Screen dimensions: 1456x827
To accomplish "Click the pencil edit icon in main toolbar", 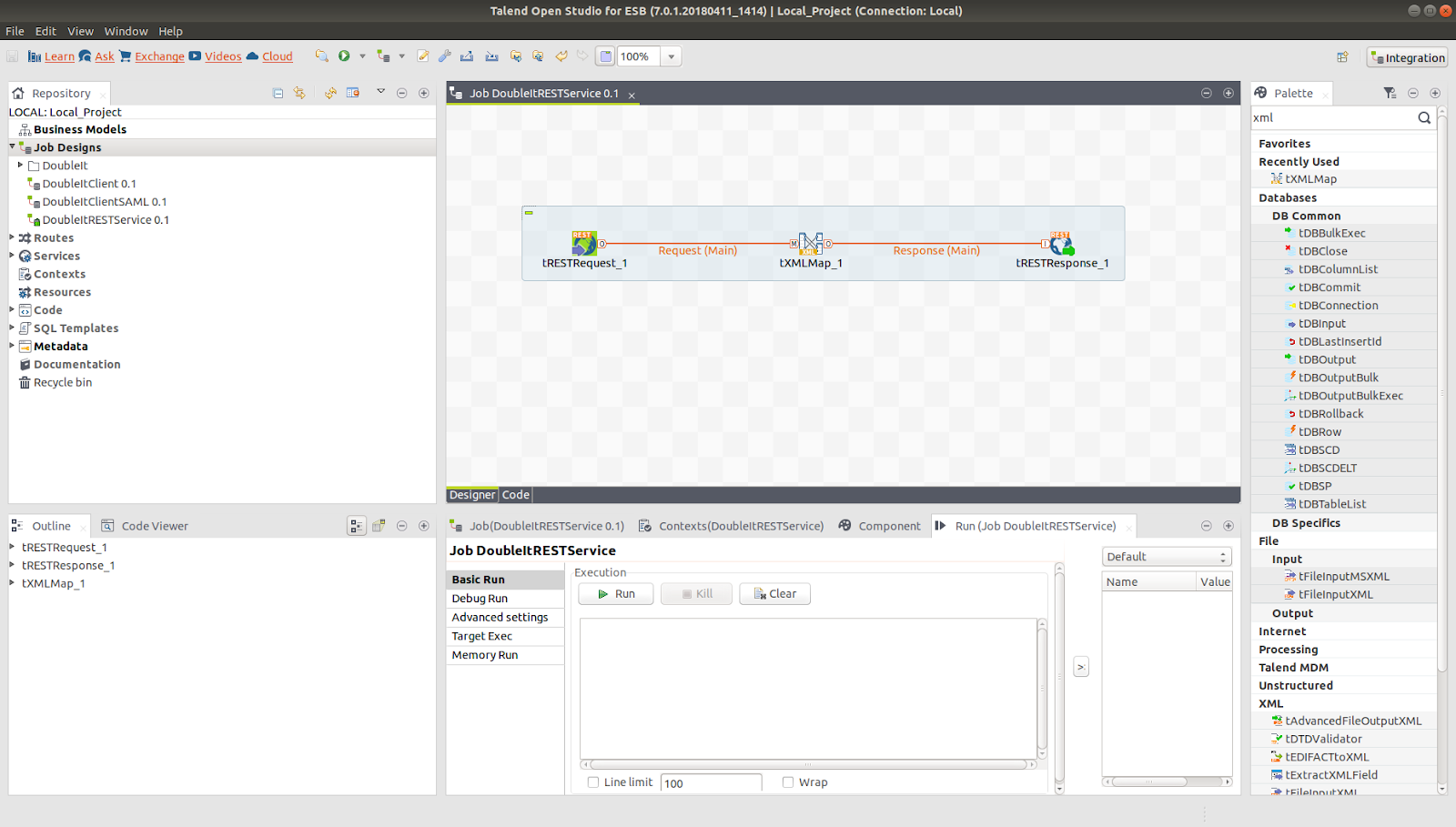I will point(423,56).
